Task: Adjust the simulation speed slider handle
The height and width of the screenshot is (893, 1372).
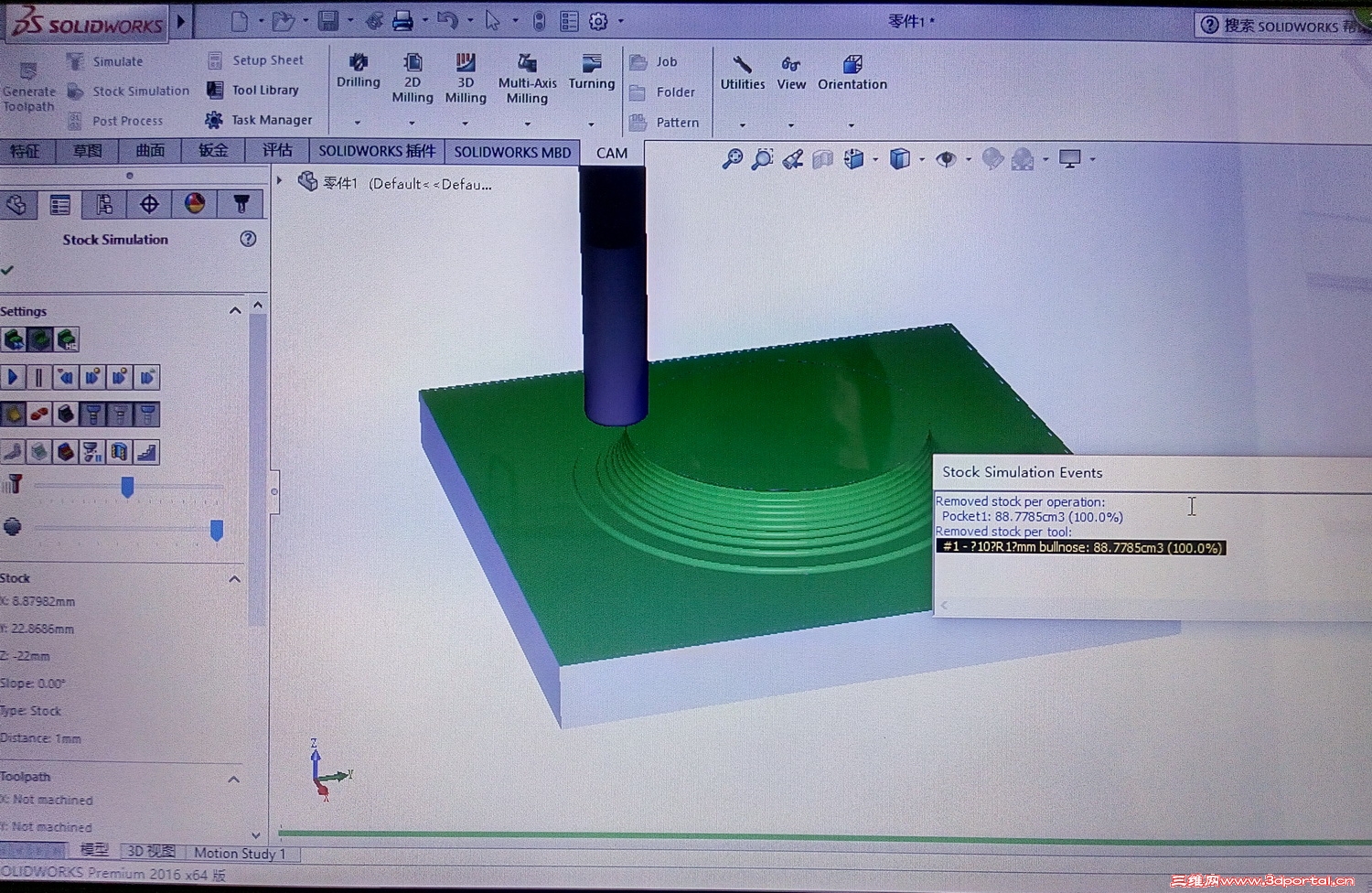Action: tap(127, 487)
